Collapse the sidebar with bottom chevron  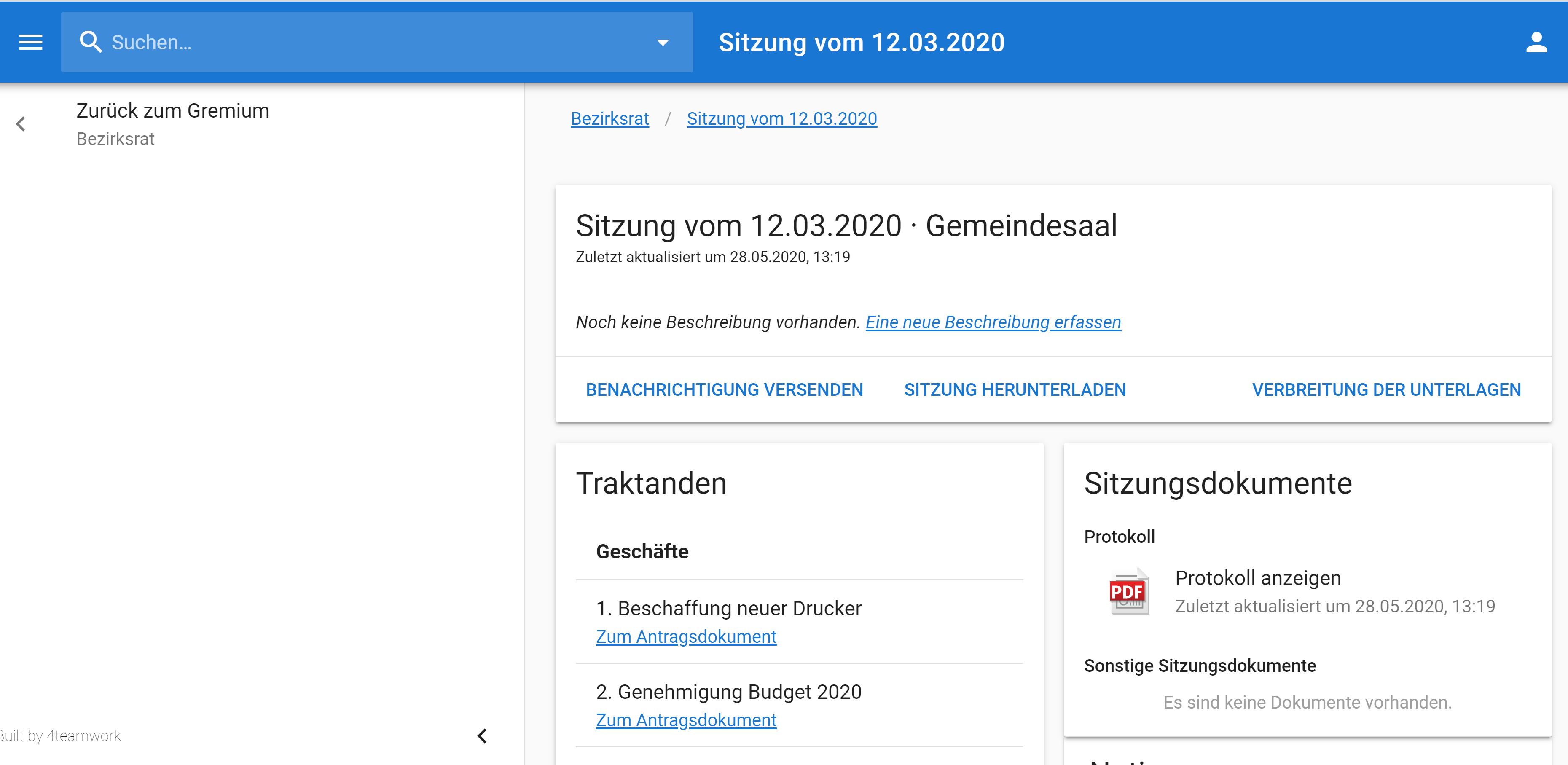481,736
